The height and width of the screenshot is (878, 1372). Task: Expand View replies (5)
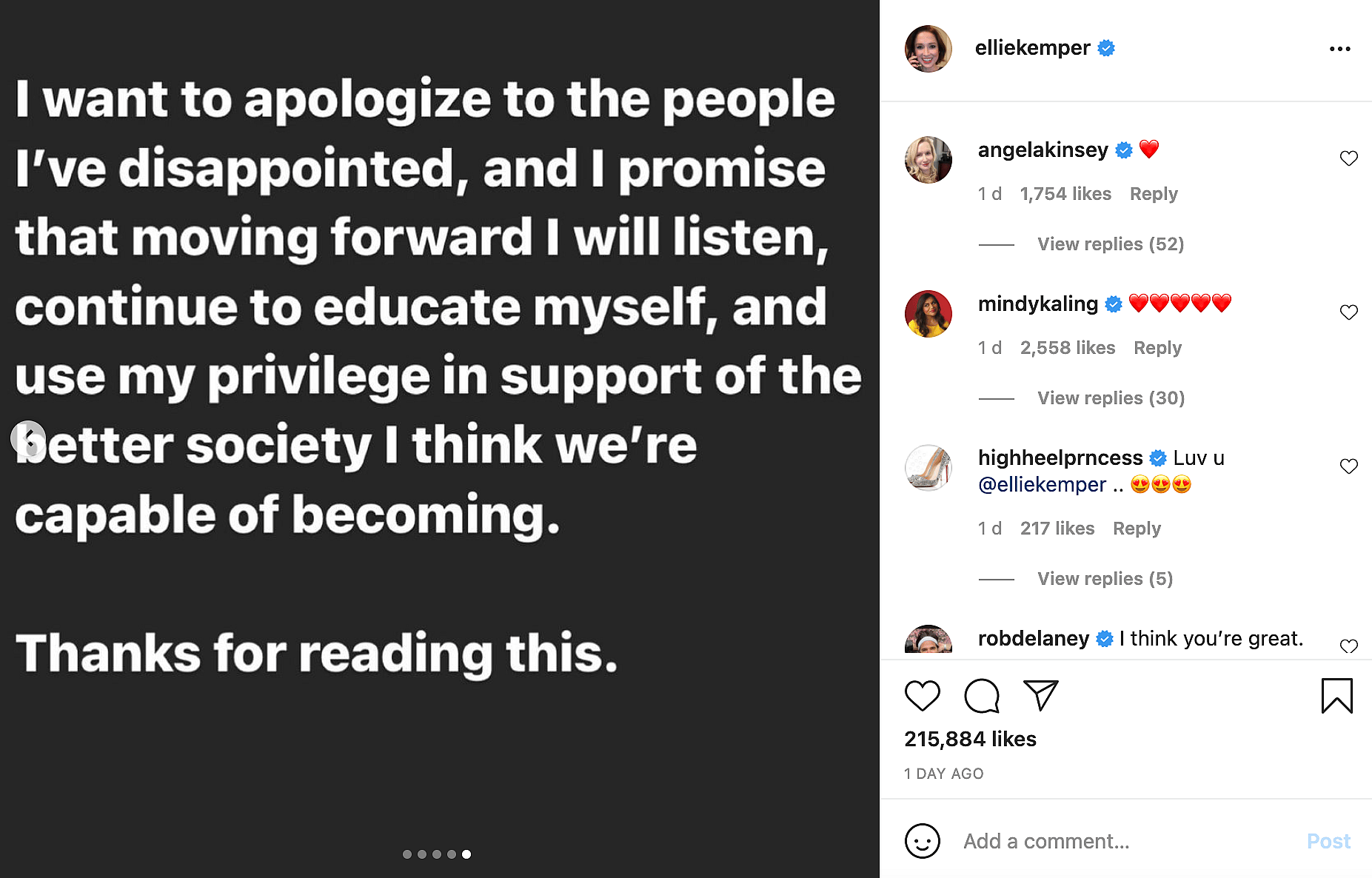coord(1105,579)
